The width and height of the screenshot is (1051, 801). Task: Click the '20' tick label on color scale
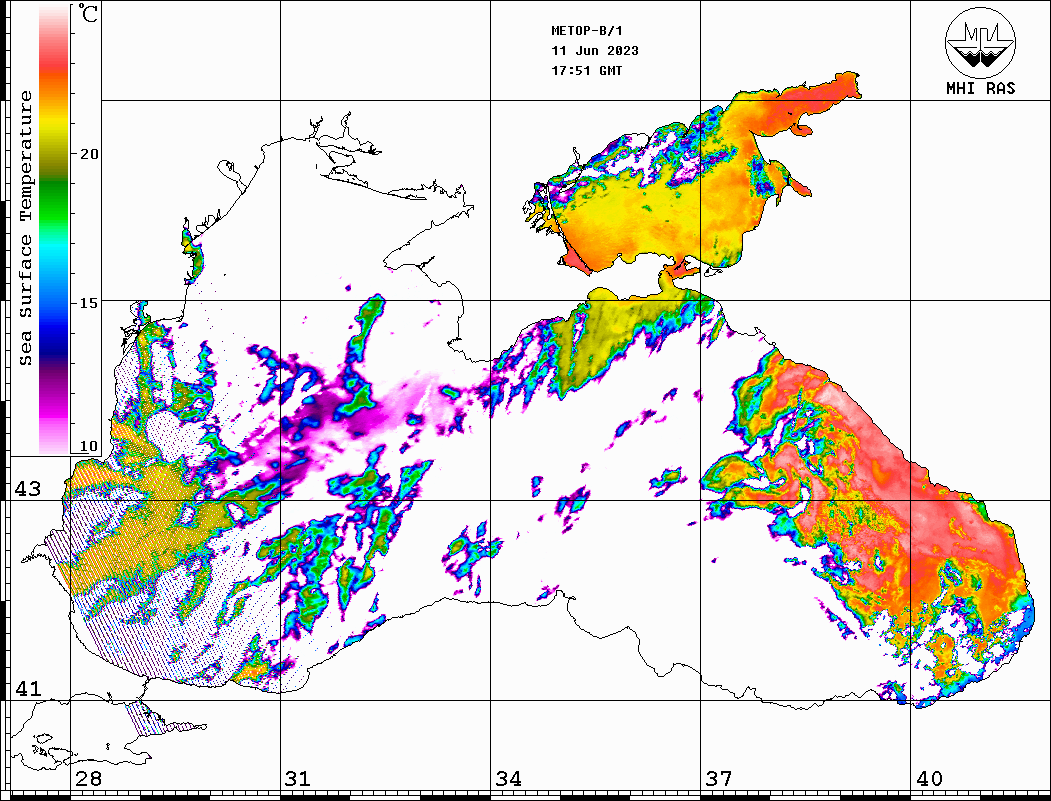(89, 154)
